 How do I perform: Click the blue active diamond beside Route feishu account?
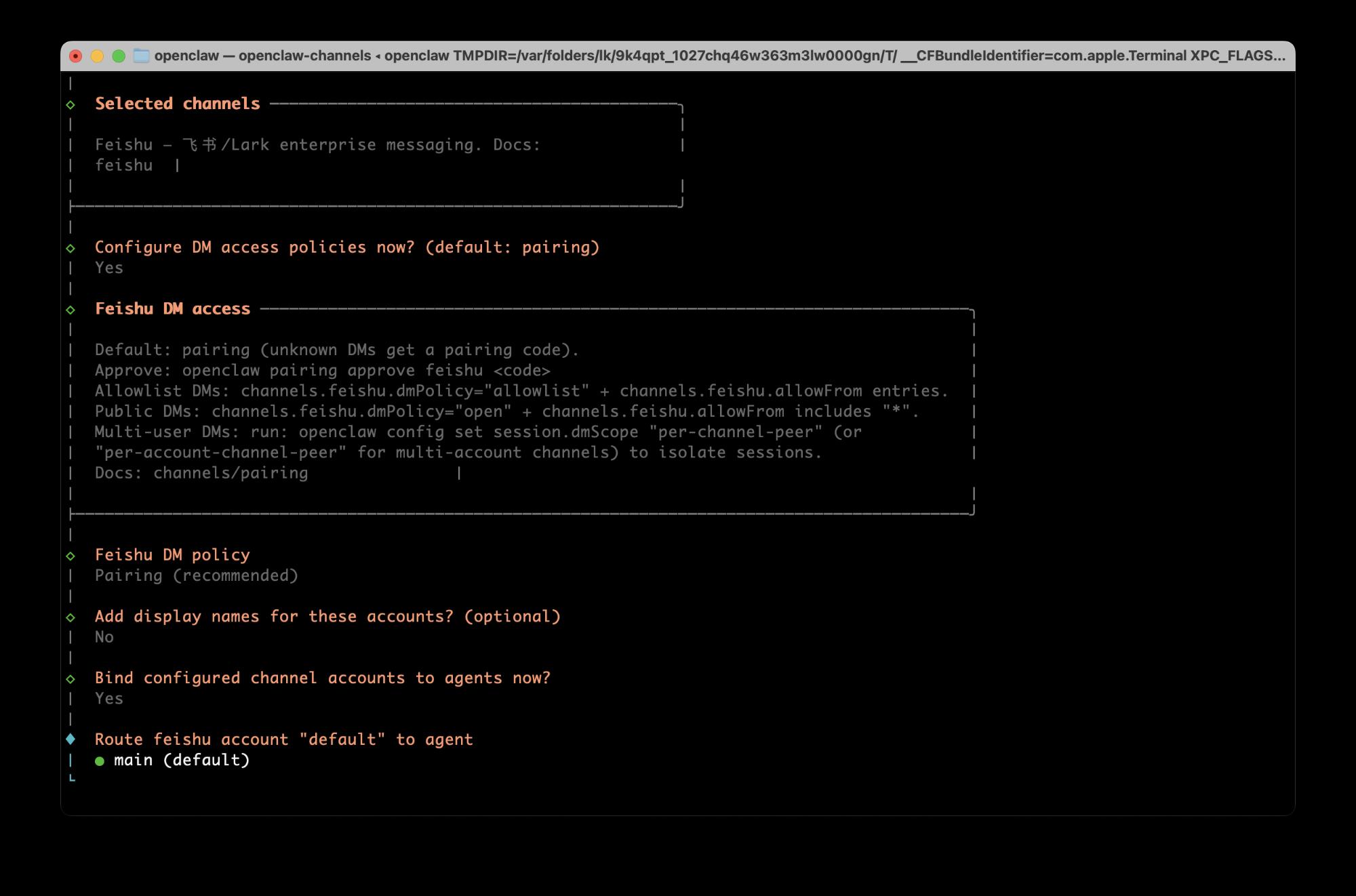71,739
